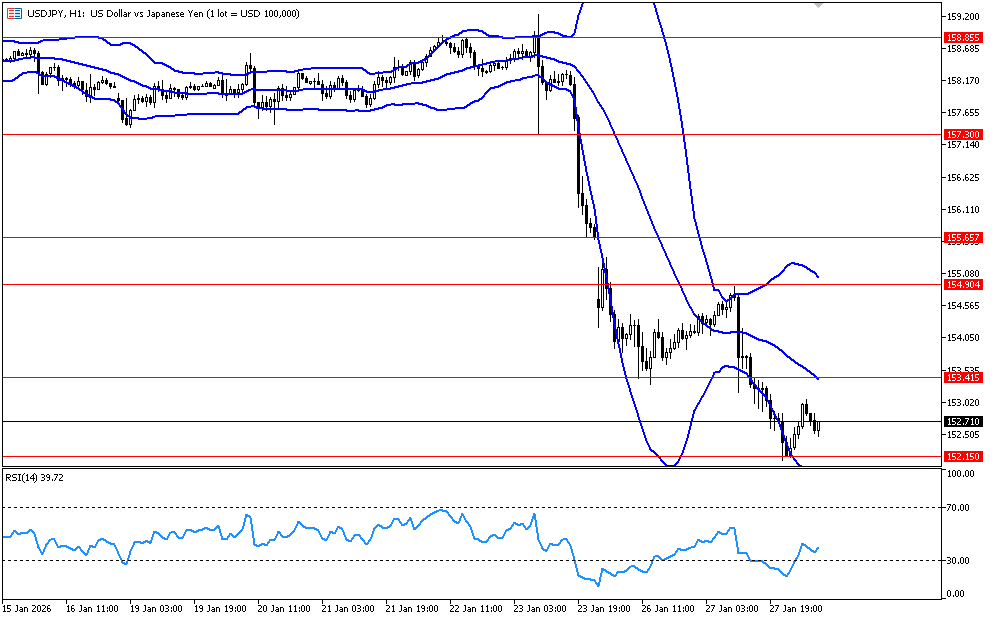The width and height of the screenshot is (994, 620).
Task: Click the 155.657 price level tag
Action: (x=961, y=238)
